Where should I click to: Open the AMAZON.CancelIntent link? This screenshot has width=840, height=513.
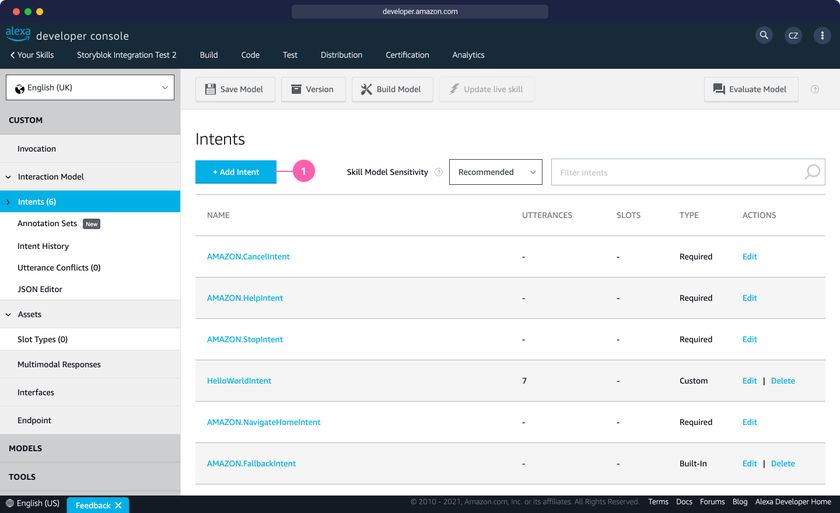pyautogui.click(x=248, y=256)
